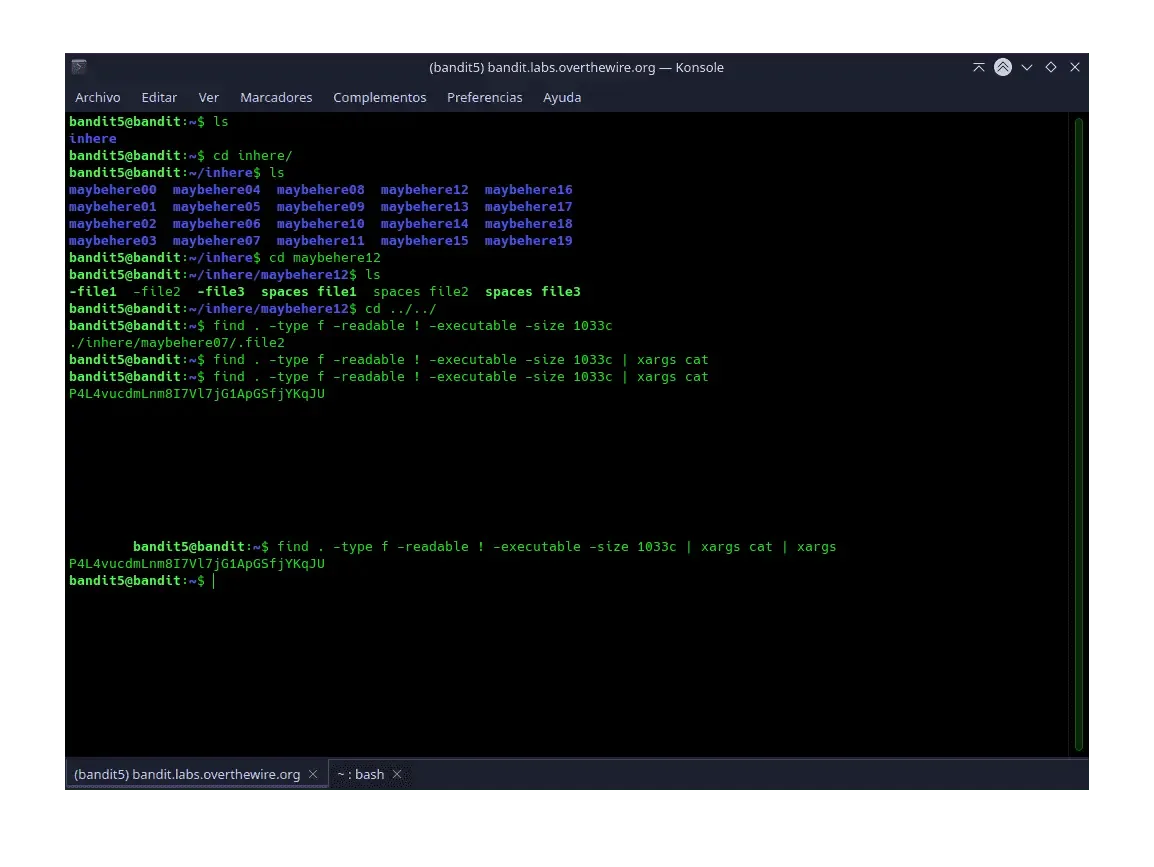Click the last P4L4vucdmLnm8I7Vl7jG1ApGSfjYKqJU output

[197, 564]
